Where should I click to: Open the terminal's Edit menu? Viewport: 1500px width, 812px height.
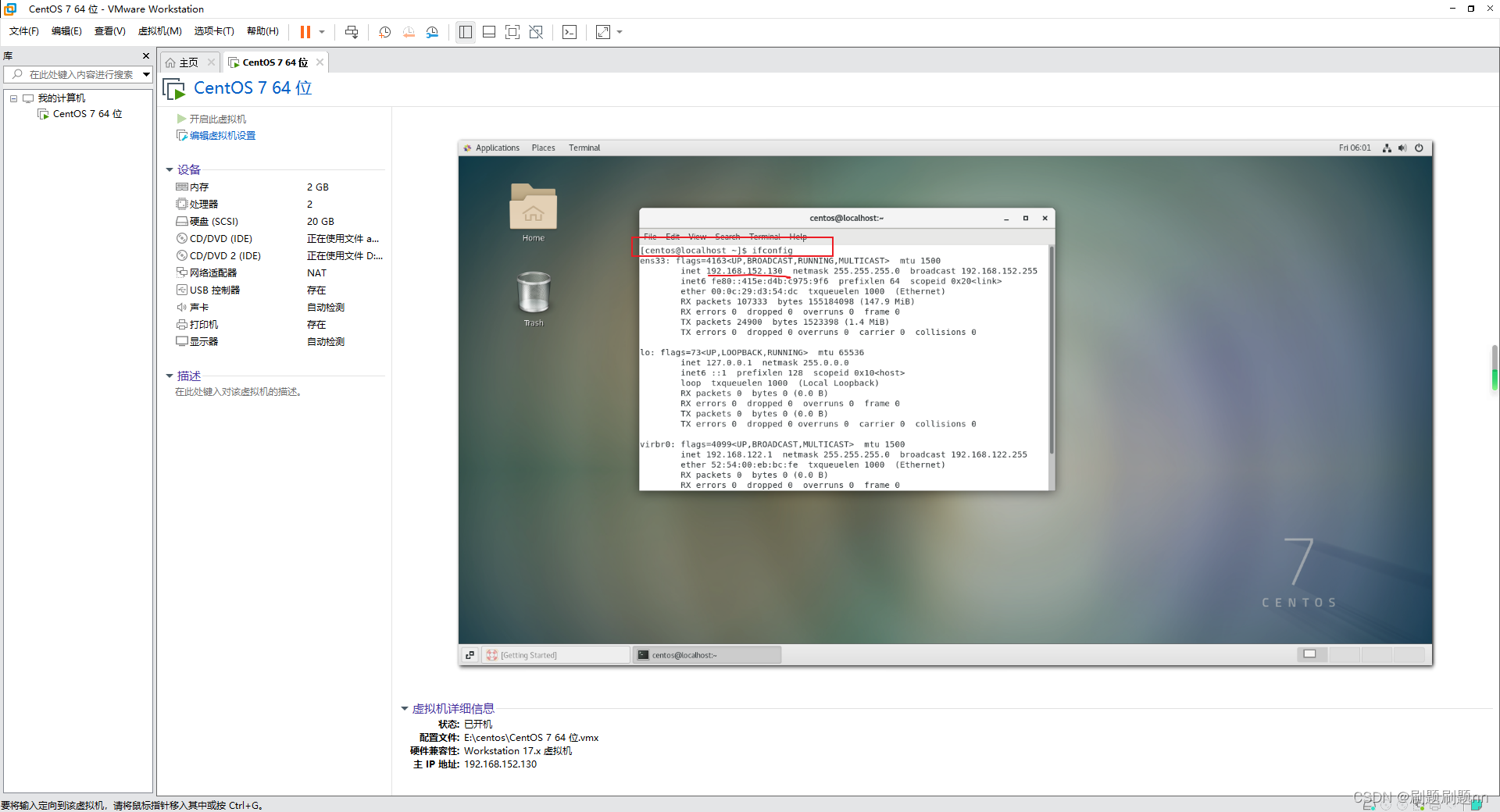pos(673,237)
